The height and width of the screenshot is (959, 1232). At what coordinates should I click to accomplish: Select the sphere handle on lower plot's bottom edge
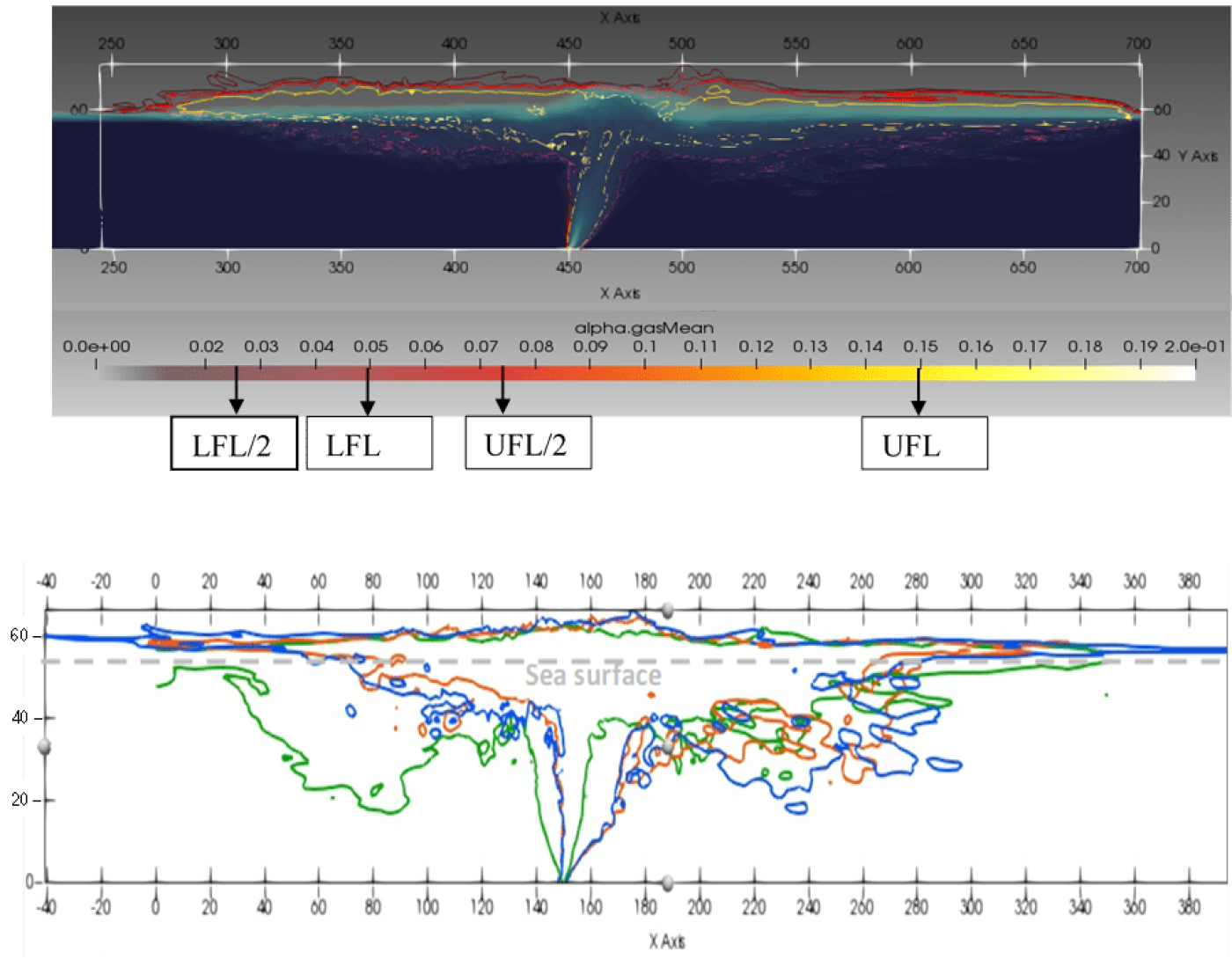(x=668, y=882)
